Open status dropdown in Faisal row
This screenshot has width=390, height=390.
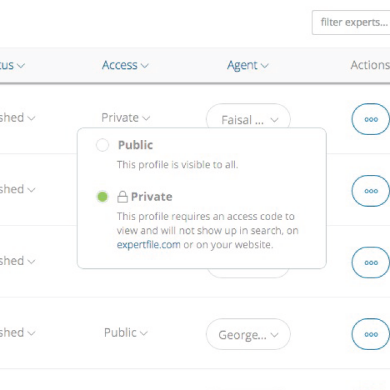[x=17, y=118]
